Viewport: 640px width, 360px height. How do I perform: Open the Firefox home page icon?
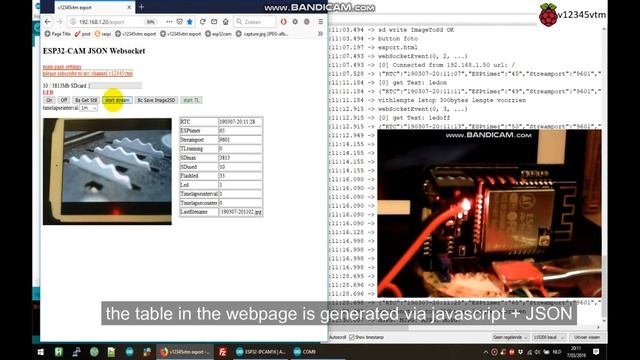(225, 22)
